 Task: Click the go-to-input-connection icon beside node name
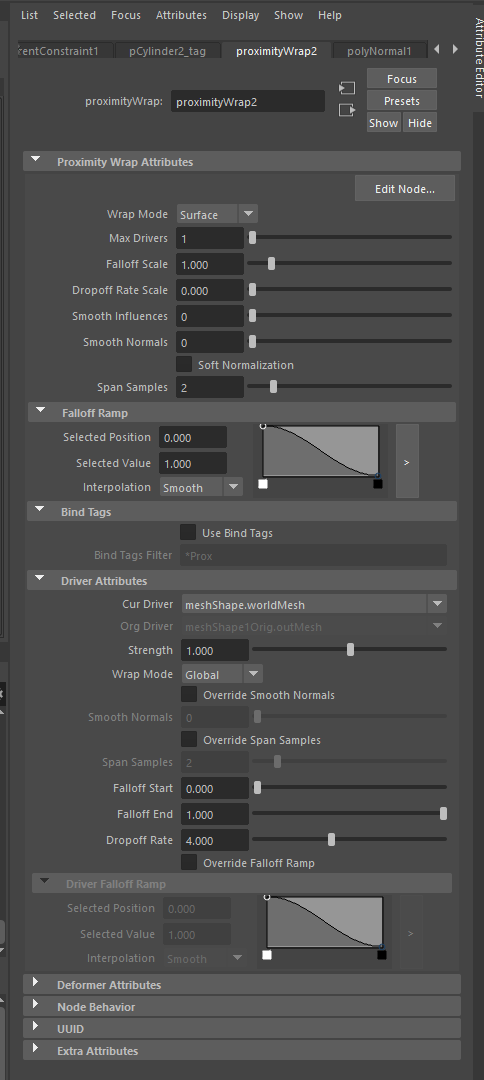[347, 88]
